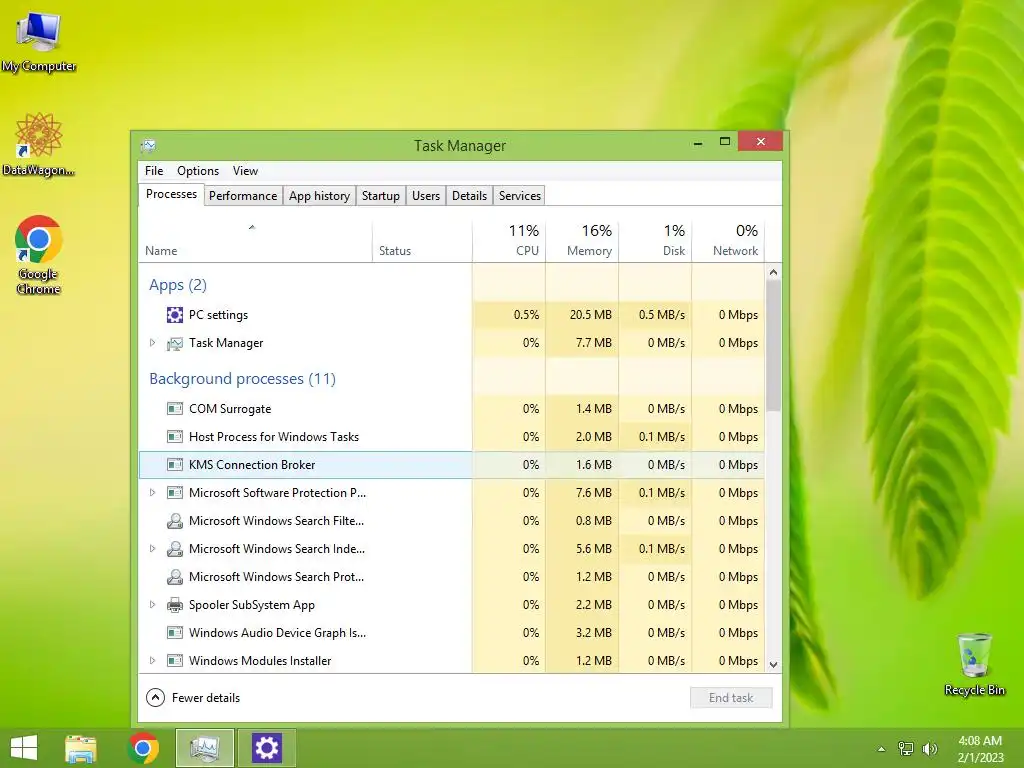This screenshot has width=1024, height=768.
Task: Sort by the Memory column header
Action: (x=582, y=240)
